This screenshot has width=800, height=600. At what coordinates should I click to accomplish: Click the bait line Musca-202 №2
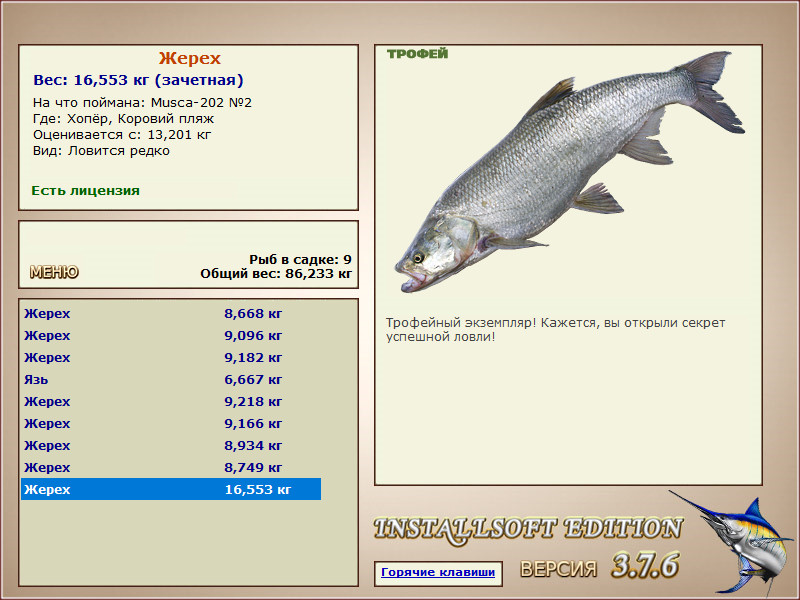click(x=142, y=103)
